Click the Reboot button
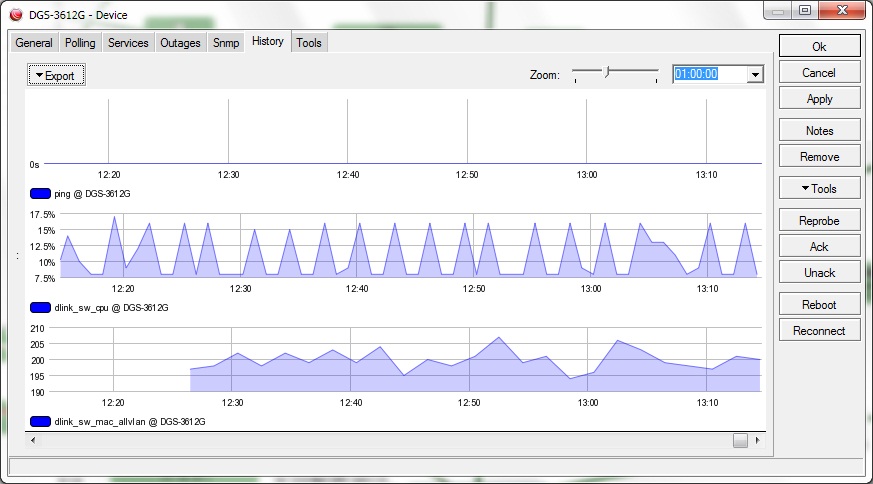The image size is (873, 484). pyautogui.click(x=819, y=305)
